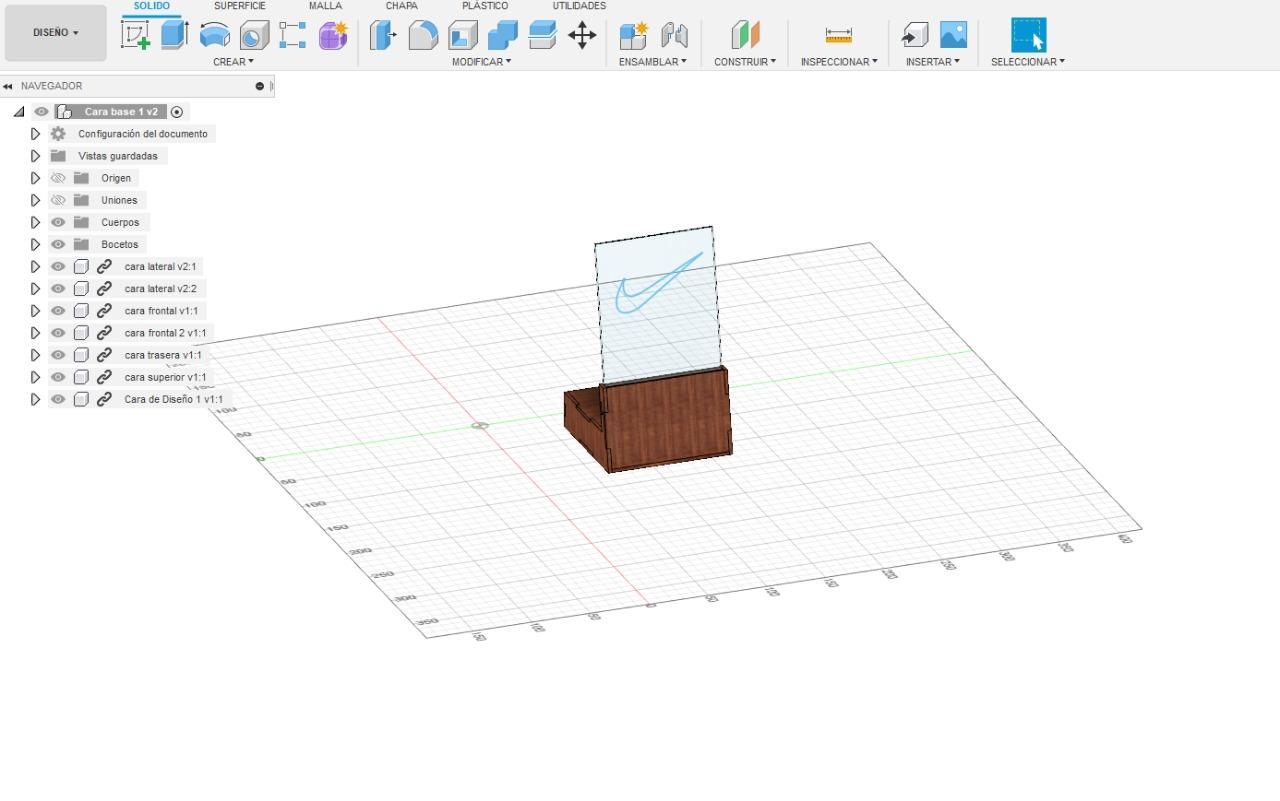Expand the Bocetos node
Viewport: 1280px width, 801px height.
(35, 244)
